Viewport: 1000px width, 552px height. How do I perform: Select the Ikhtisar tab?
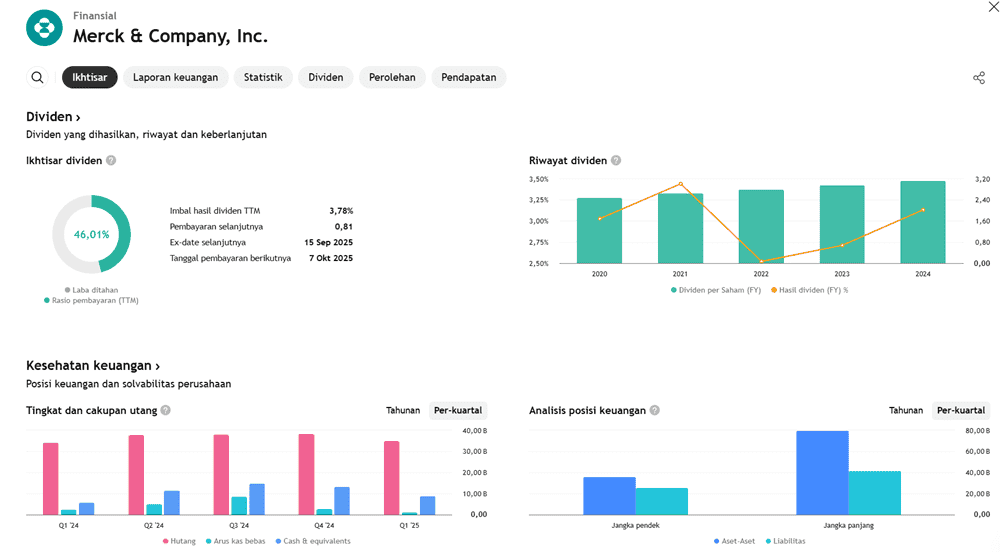90,77
